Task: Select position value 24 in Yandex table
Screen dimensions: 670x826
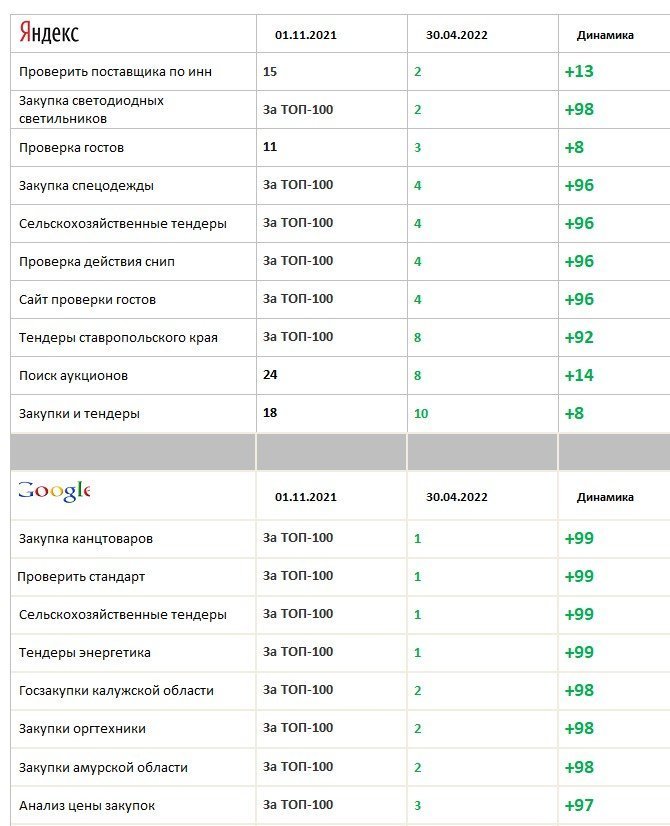Action: coord(270,375)
